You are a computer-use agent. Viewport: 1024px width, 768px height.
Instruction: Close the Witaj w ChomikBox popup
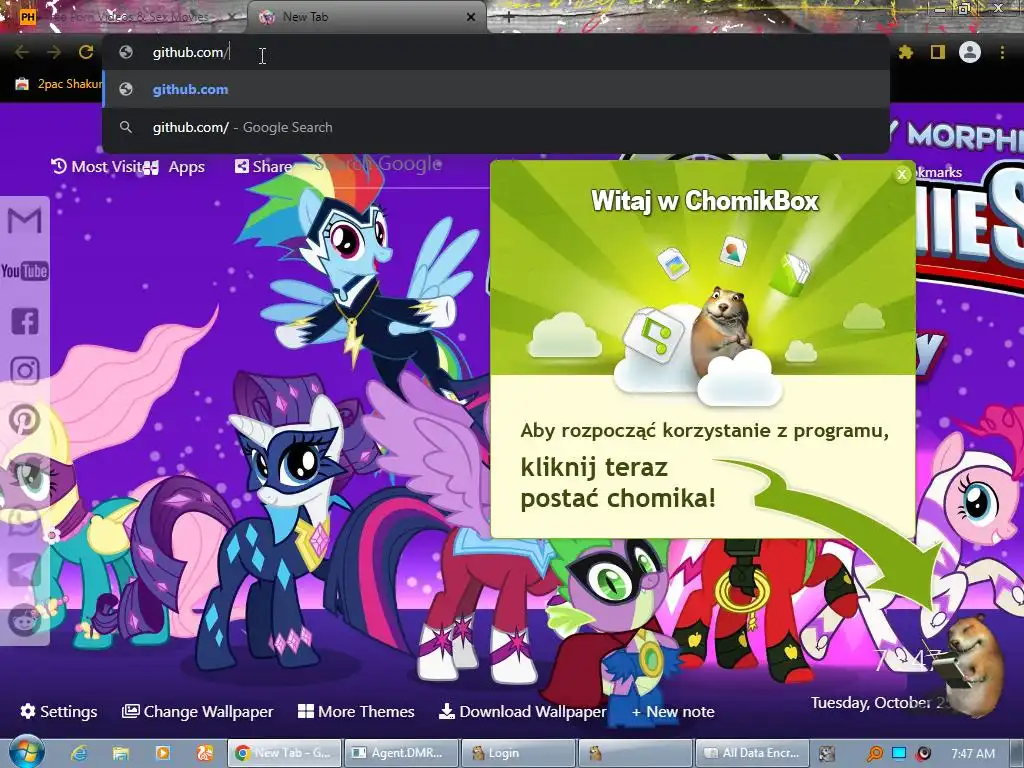(x=902, y=174)
